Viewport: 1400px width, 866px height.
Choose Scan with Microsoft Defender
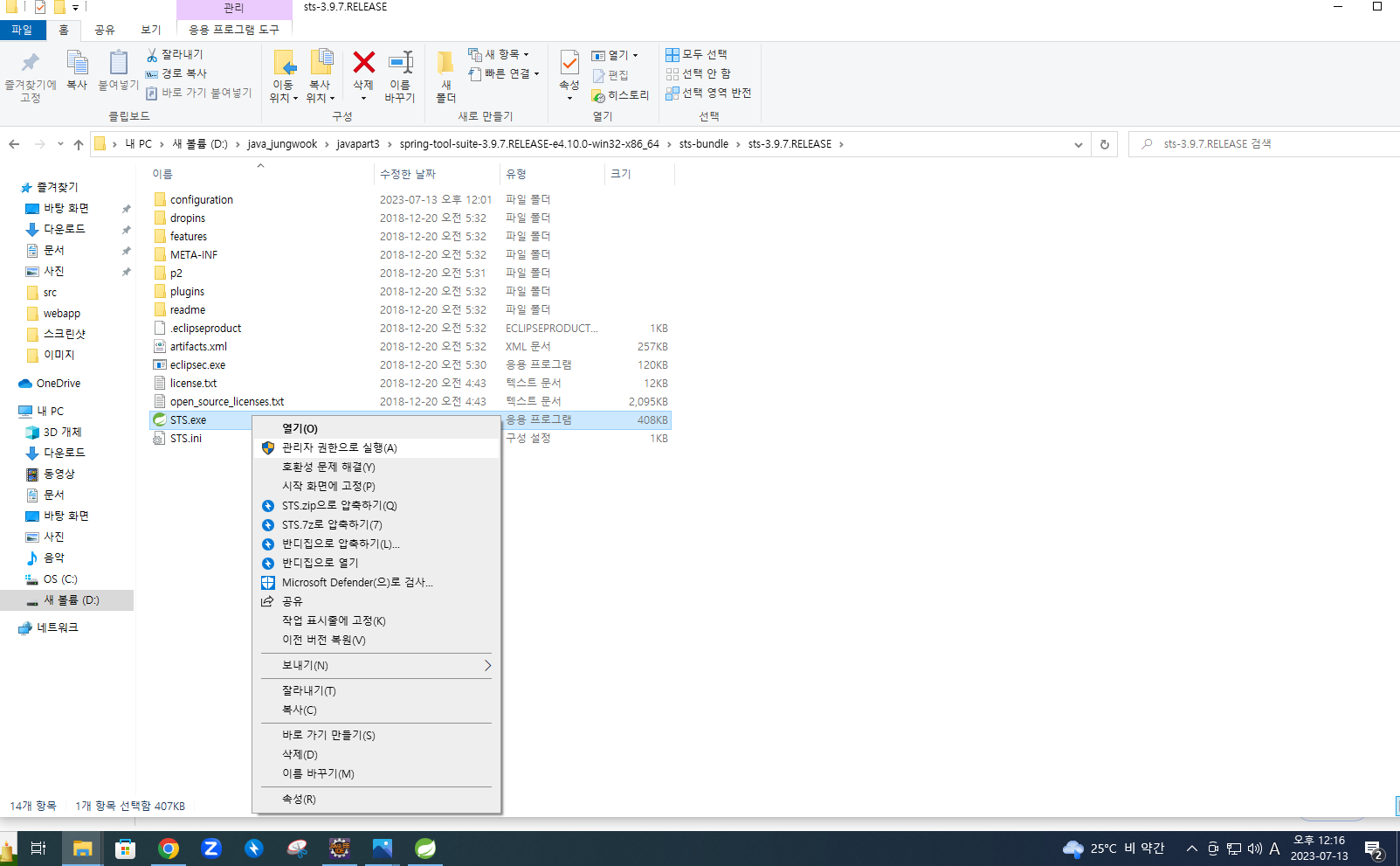[377, 582]
